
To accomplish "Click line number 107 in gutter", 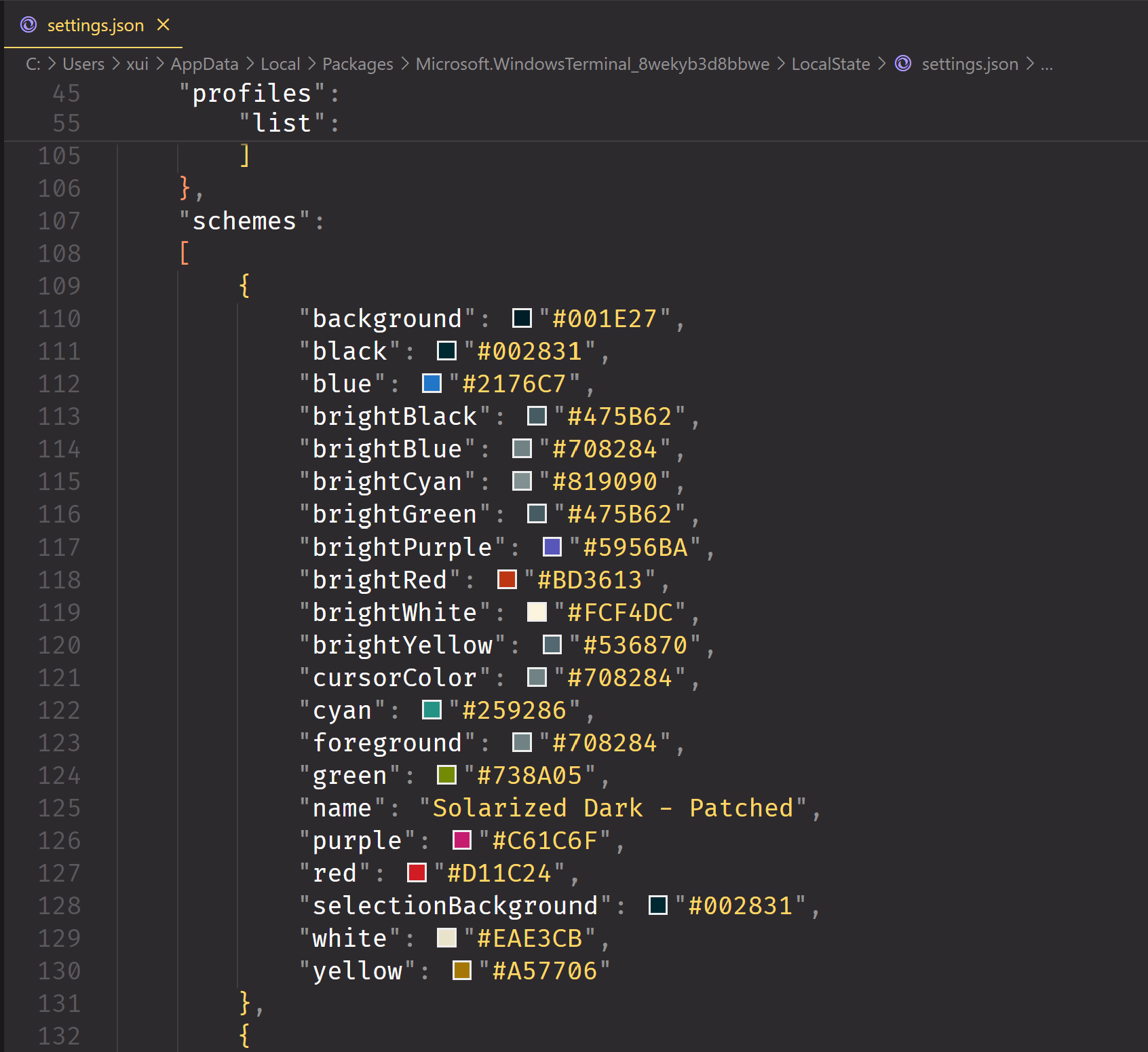I will (x=60, y=221).
